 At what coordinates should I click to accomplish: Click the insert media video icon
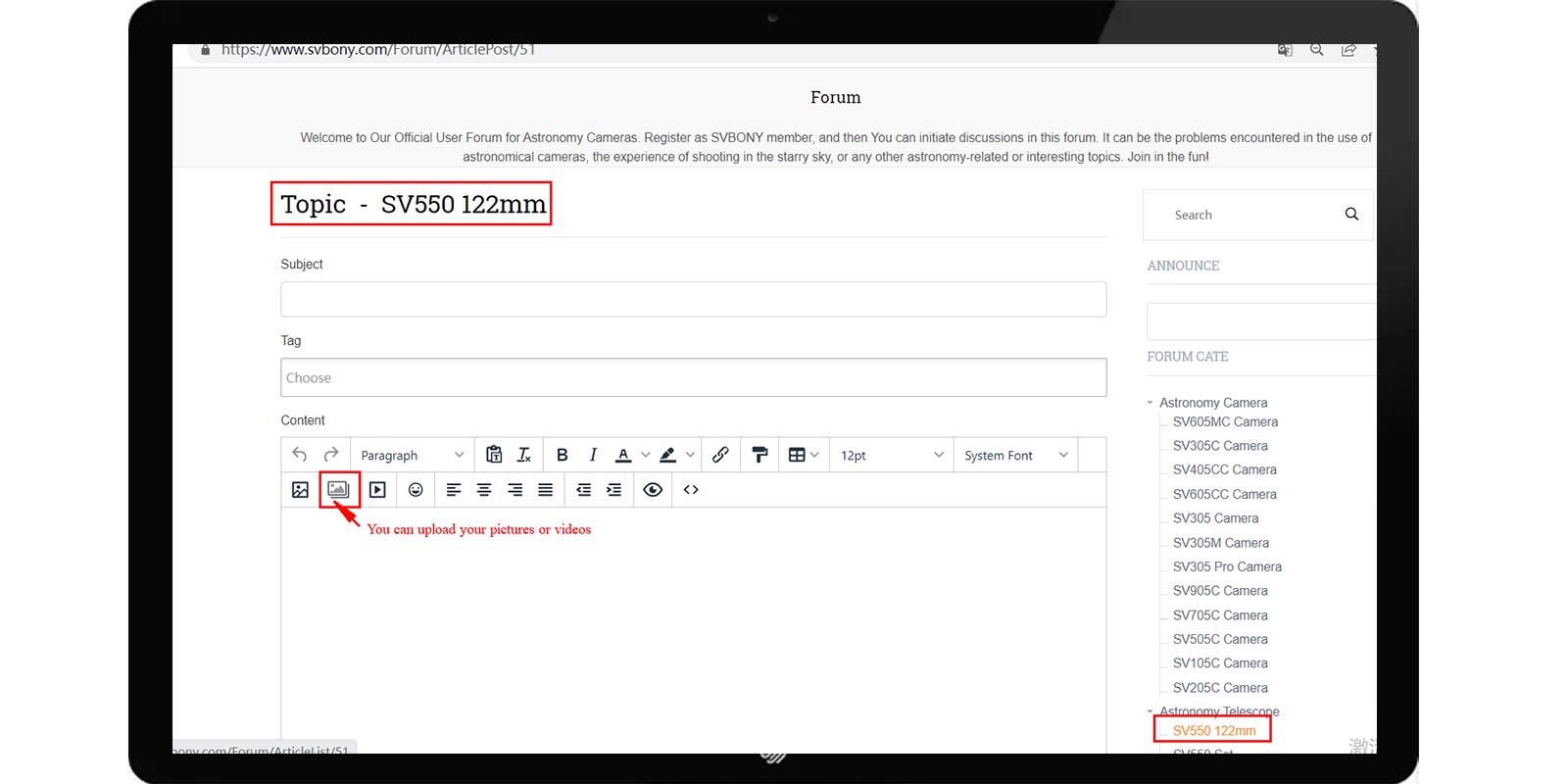[377, 490]
